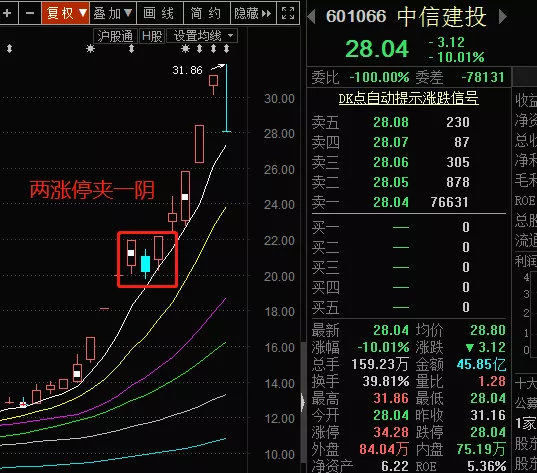Click the H股 tag
The height and width of the screenshot is (473, 537).
pos(152,36)
